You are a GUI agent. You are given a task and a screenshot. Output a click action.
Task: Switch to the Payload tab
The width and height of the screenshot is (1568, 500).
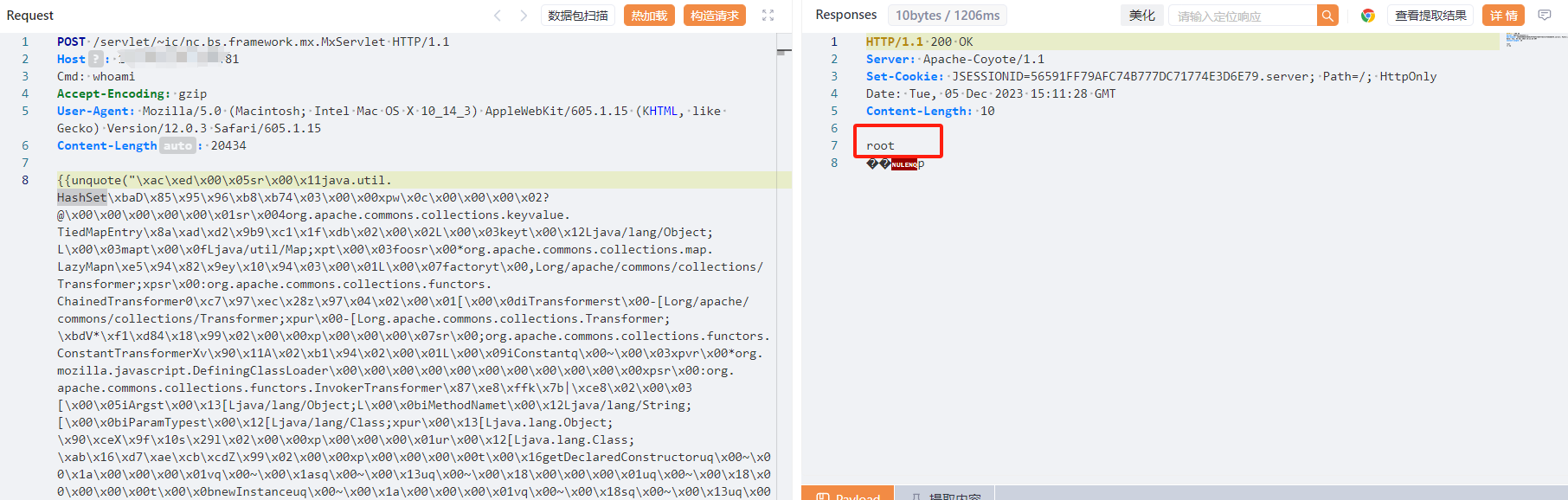(x=847, y=494)
